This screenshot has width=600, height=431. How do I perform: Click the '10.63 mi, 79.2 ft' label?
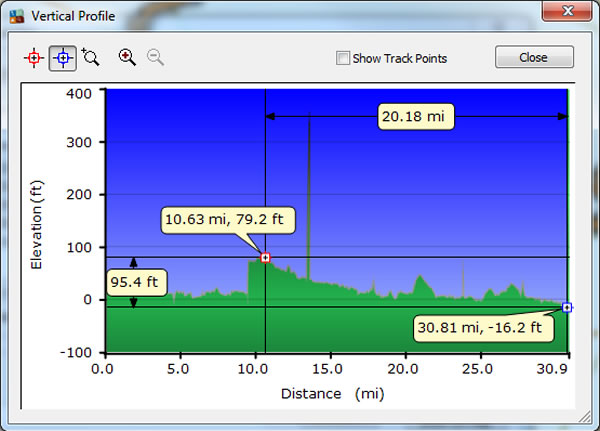pyautogui.click(x=228, y=220)
